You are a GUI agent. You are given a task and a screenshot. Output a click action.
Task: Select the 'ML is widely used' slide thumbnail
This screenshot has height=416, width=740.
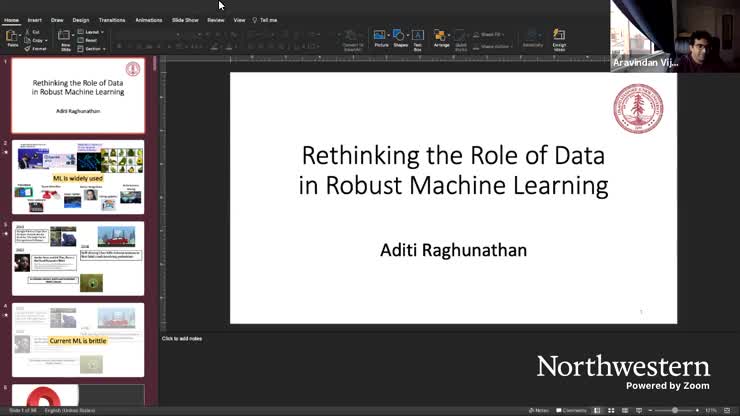[x=78, y=177]
